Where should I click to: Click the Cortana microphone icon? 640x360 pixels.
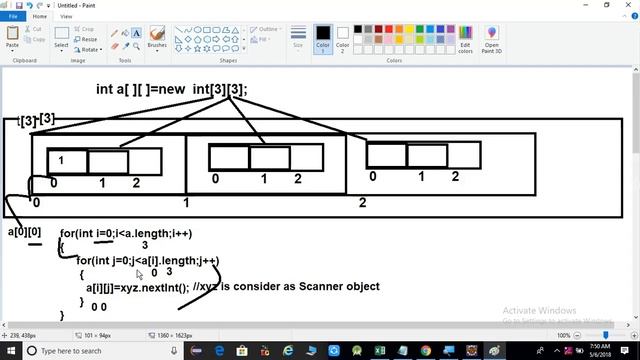pos(174,351)
